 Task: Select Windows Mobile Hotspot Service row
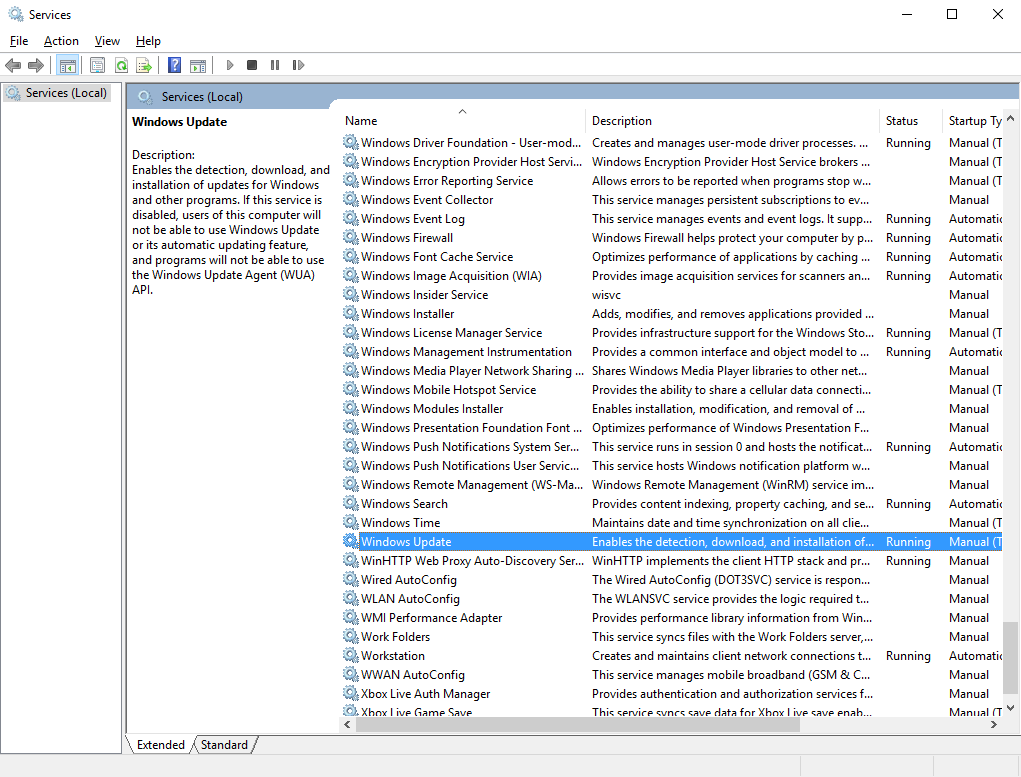(671, 389)
